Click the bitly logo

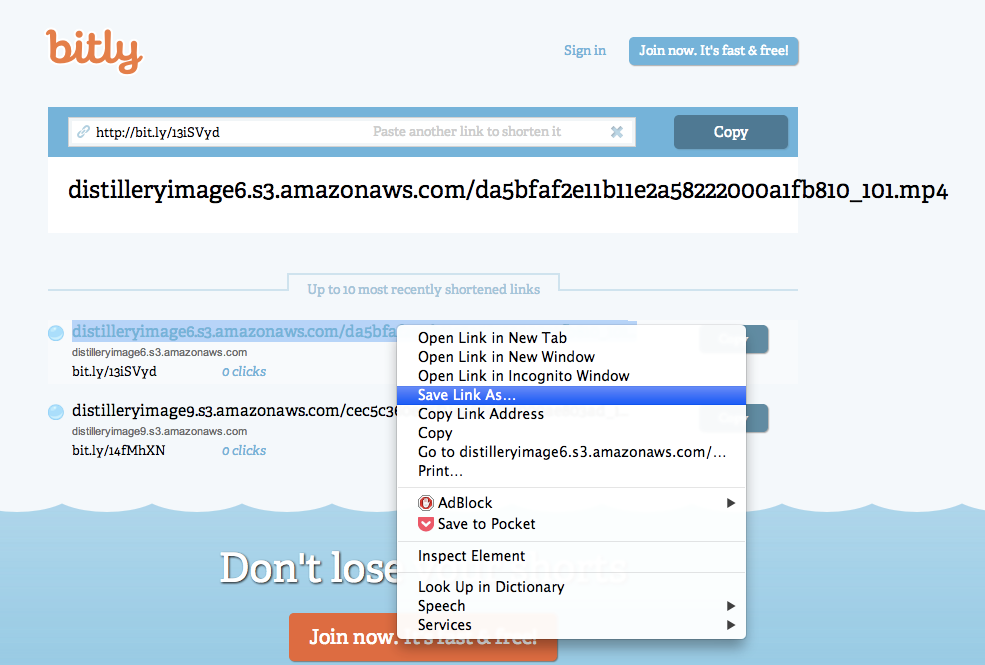tap(94, 51)
